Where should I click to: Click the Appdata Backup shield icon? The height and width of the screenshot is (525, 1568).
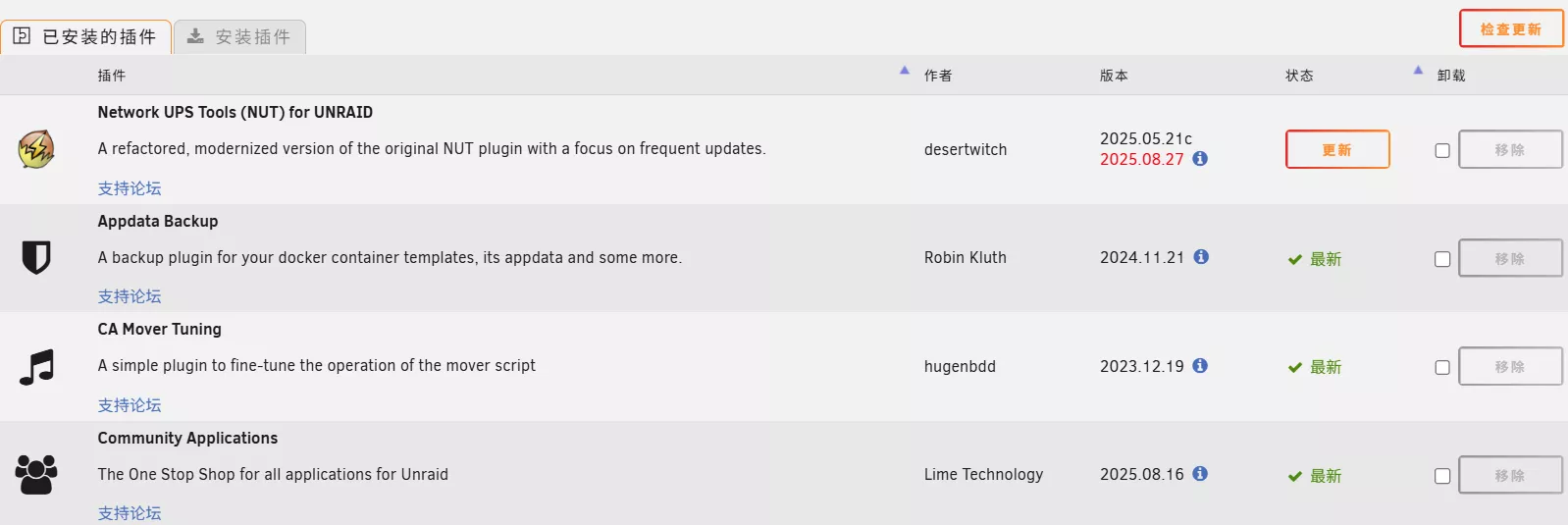click(x=36, y=257)
